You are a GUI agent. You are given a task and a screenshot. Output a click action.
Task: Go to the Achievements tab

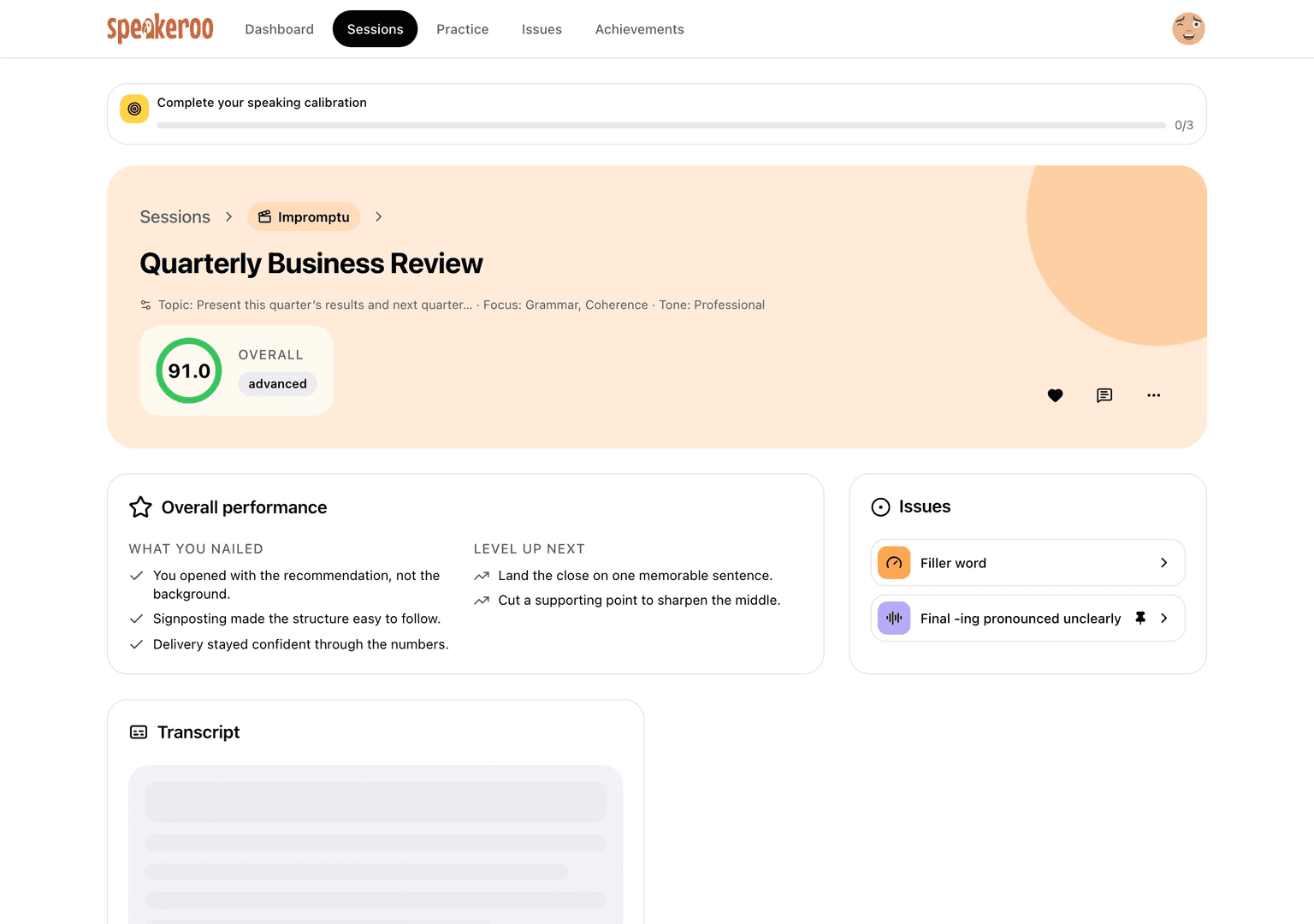[x=640, y=29]
